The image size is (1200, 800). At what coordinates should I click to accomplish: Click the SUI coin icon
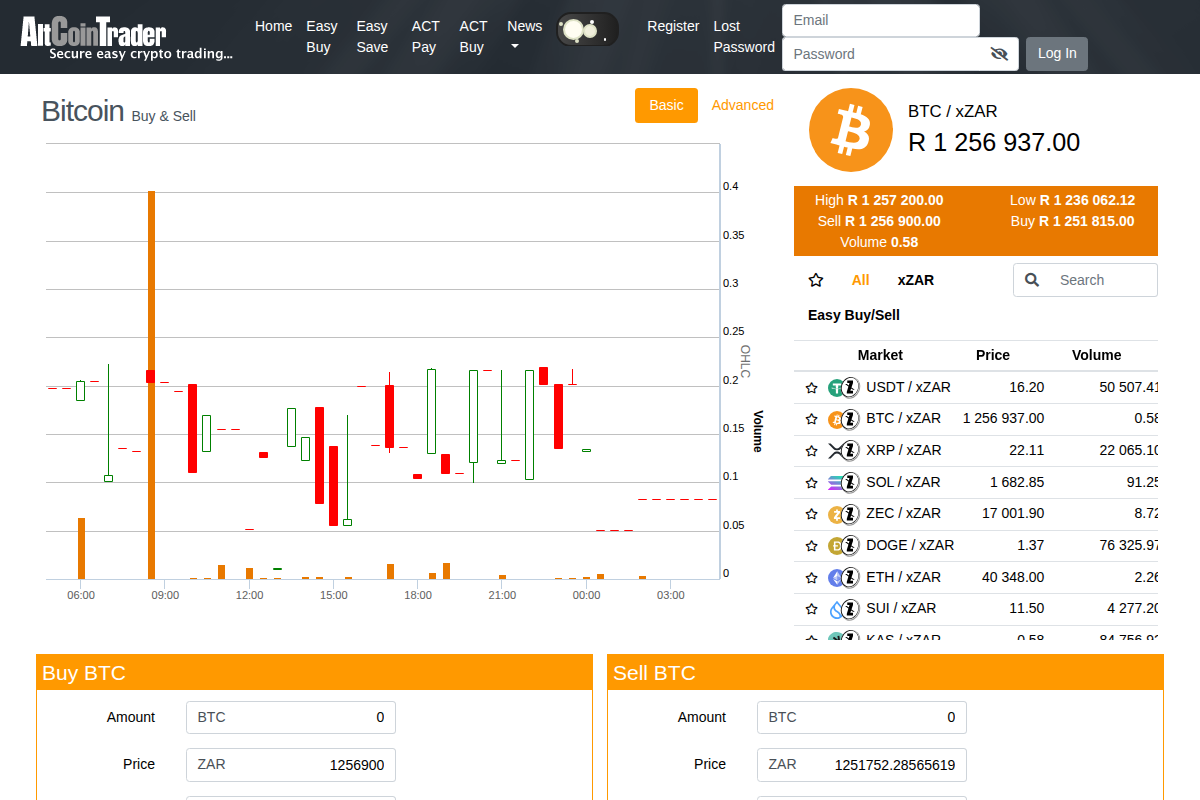[x=837, y=609]
